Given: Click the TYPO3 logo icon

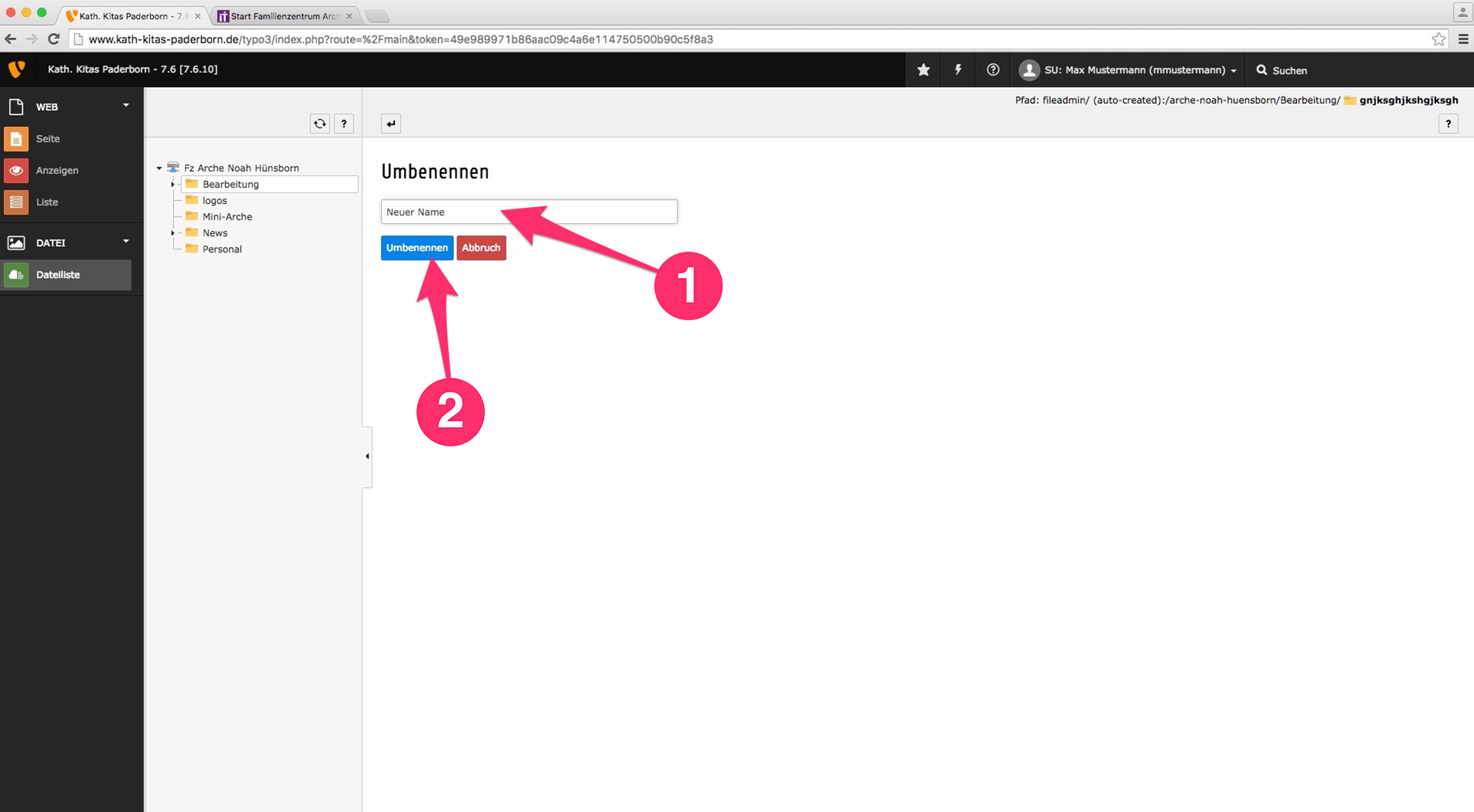Looking at the screenshot, I should point(16,69).
